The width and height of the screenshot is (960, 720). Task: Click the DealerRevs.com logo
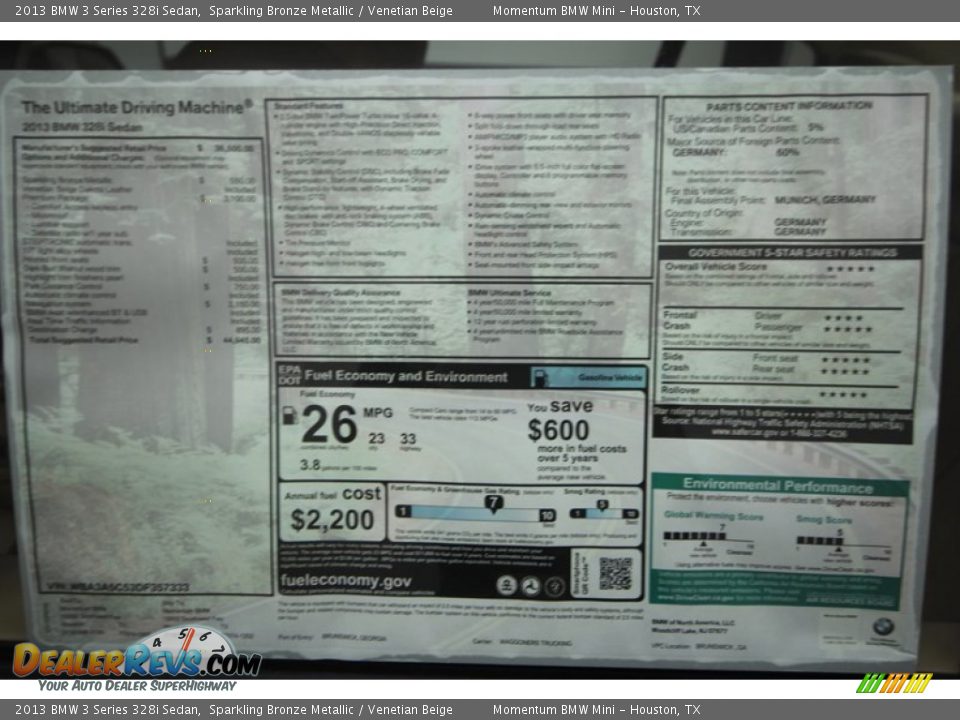coord(135,660)
